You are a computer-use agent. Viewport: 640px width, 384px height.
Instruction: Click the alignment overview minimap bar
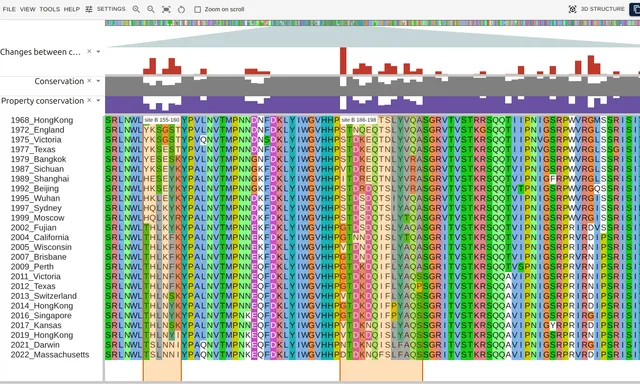point(372,23)
